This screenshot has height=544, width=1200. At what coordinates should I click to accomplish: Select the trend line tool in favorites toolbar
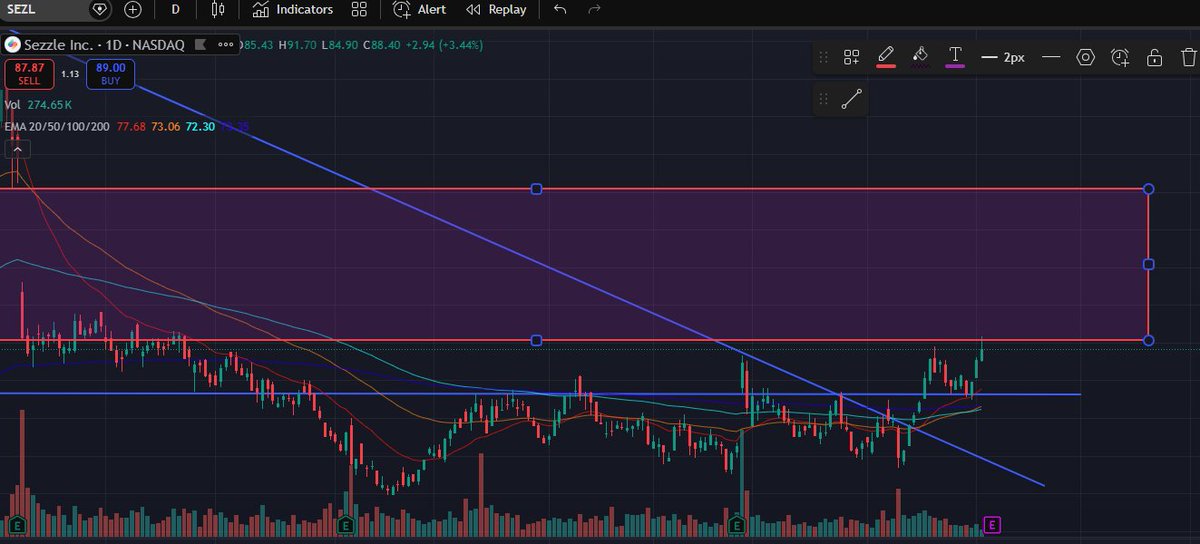[852, 99]
